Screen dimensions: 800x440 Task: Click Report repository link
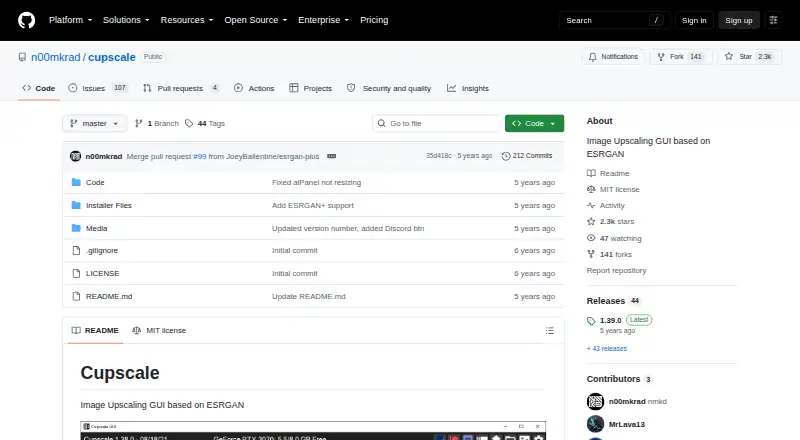[x=616, y=271]
